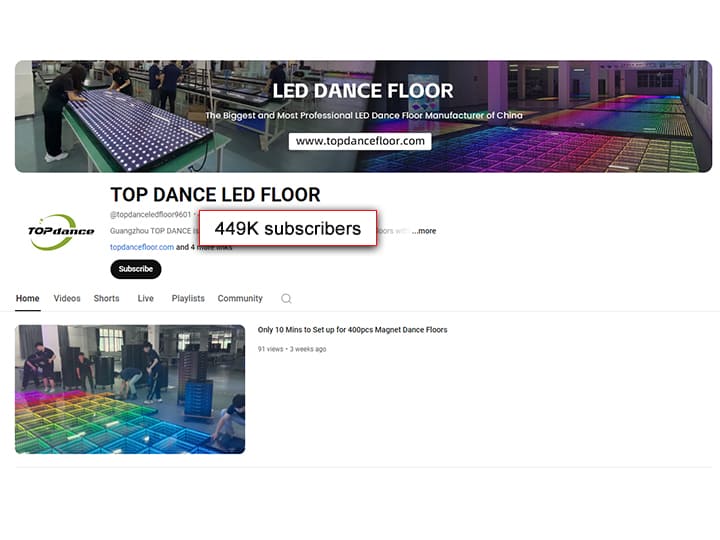The height and width of the screenshot is (540, 720).
Task: Open the topdancefloor.com link
Action: click(x=142, y=247)
